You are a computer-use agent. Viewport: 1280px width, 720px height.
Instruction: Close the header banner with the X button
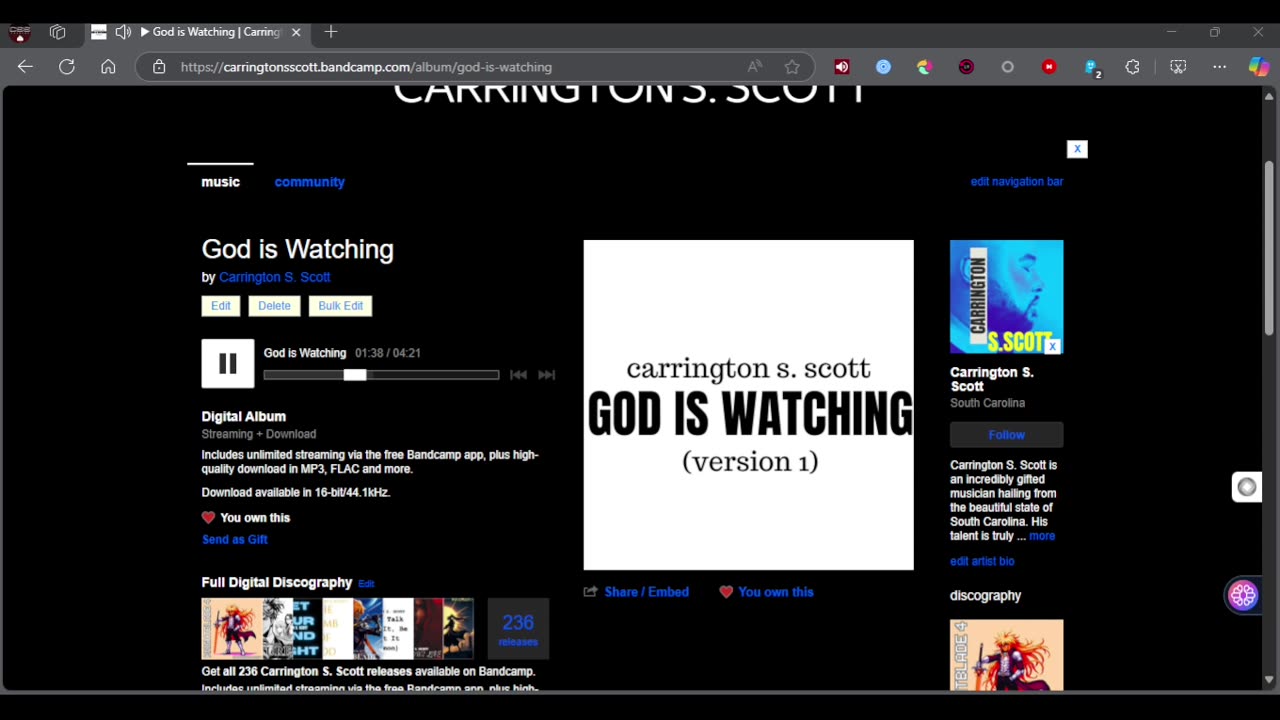1077,149
